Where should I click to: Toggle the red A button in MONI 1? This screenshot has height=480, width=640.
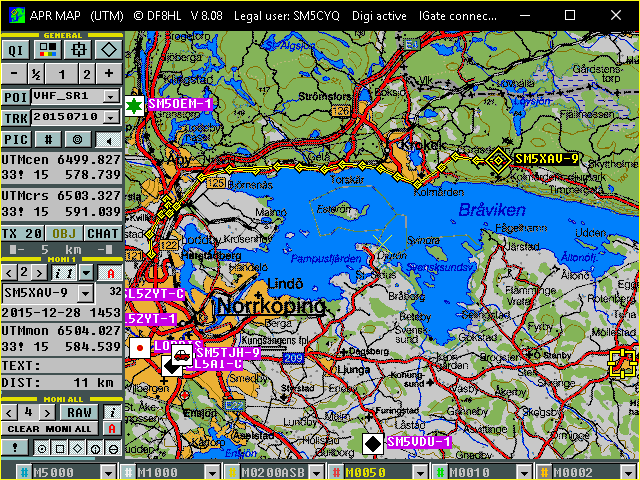tap(110, 273)
